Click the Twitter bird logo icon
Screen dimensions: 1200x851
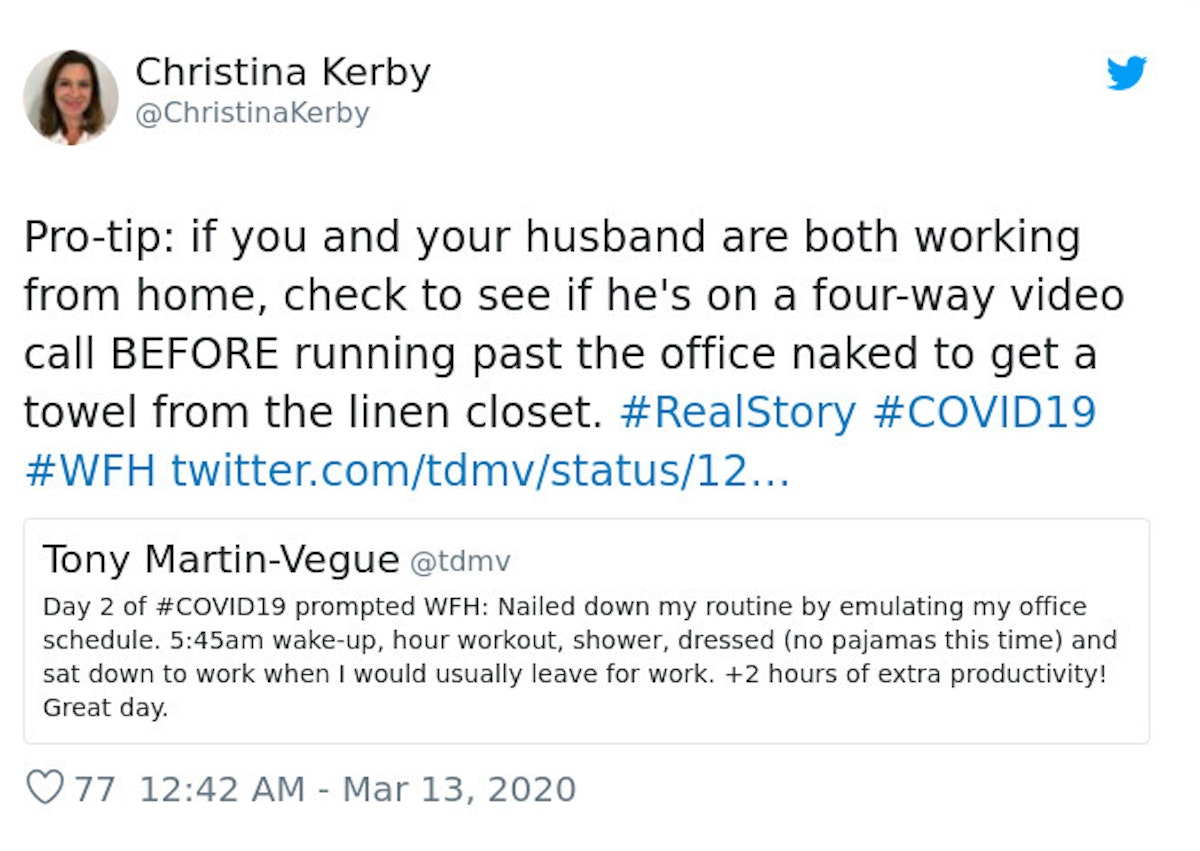pos(1127,73)
